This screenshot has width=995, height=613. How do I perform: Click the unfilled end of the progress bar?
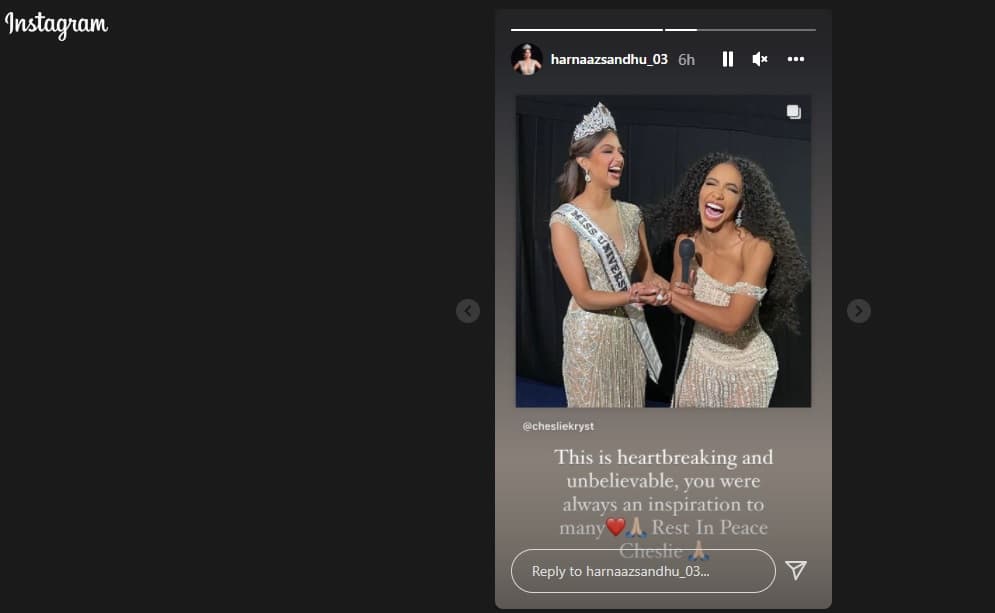click(756, 30)
